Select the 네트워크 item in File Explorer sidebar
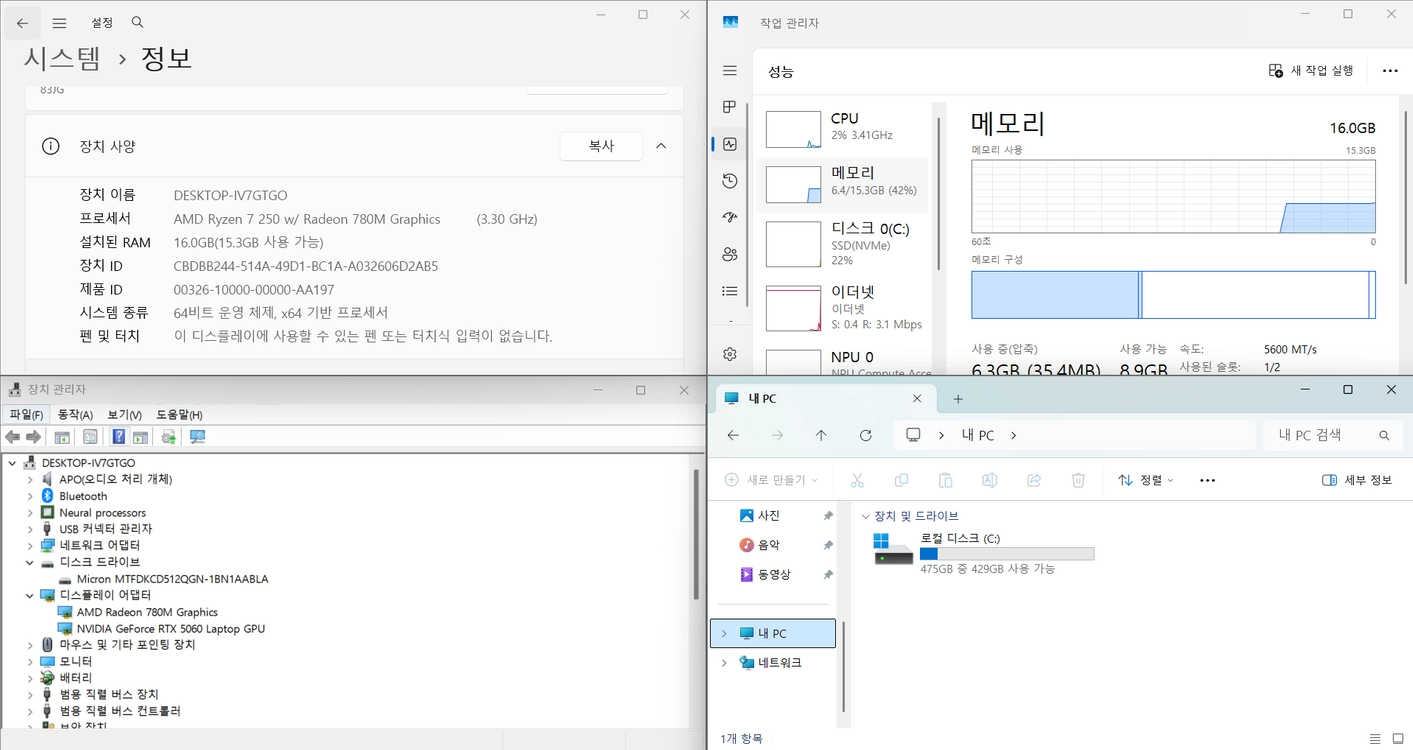Screen dimensions: 1413x750 [x=770, y=662]
